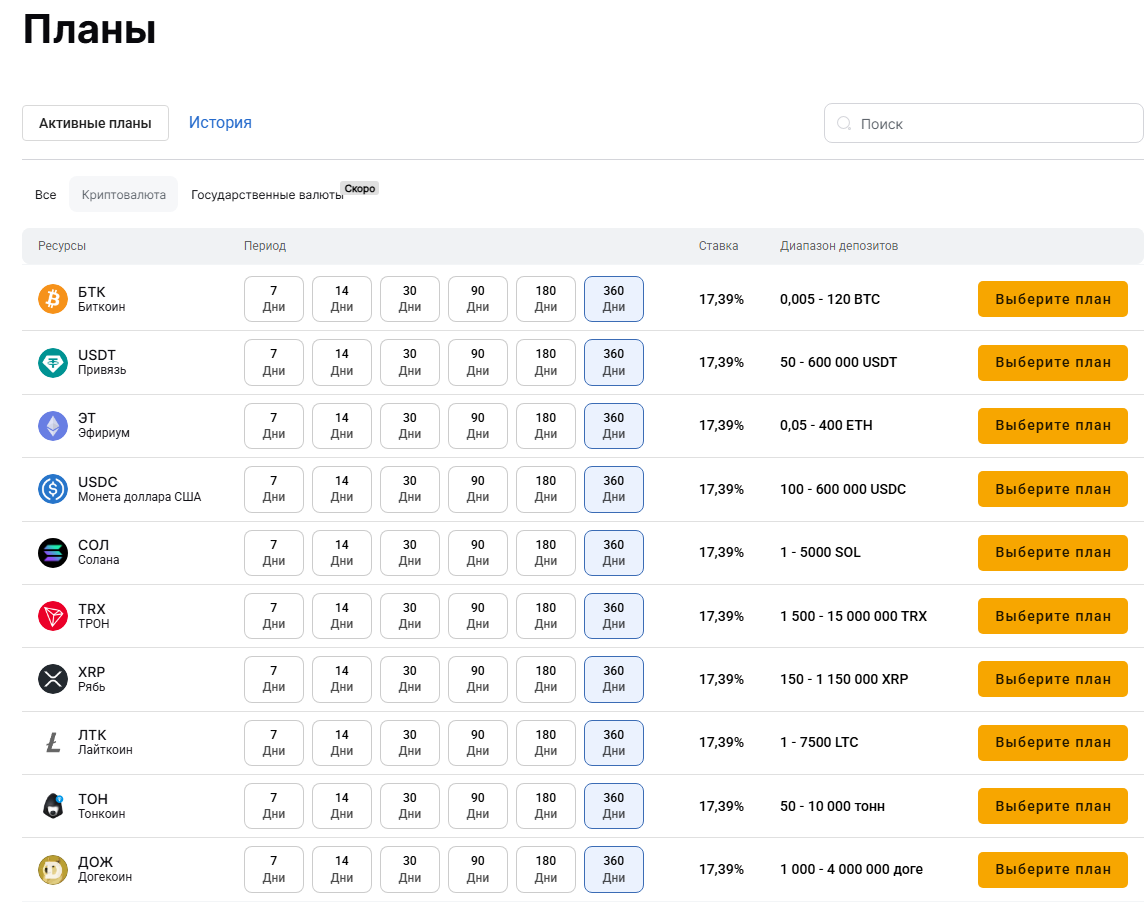Click the TRON red logo icon

(x=53, y=616)
